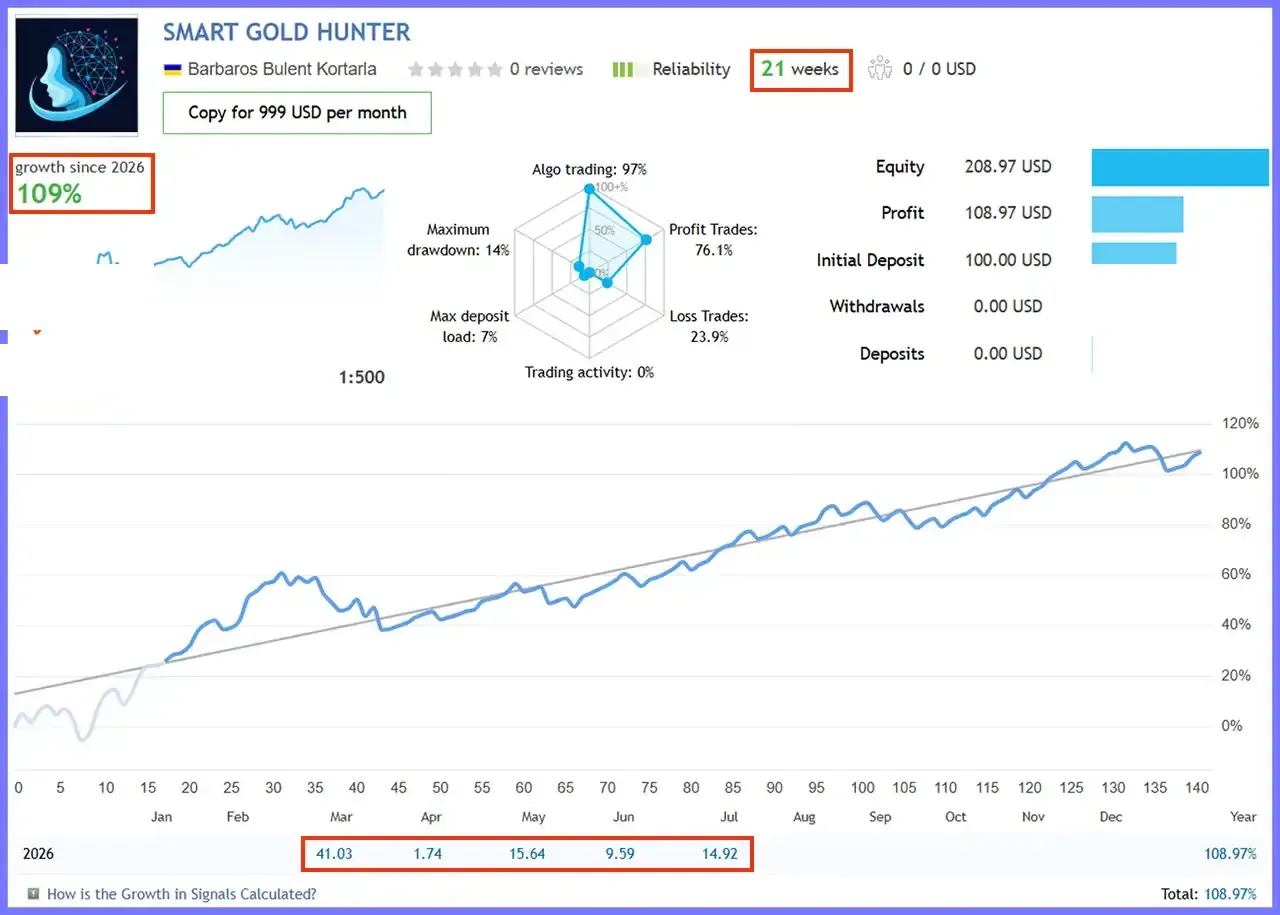Click the Withdrawals 0.00 USD value
Viewport: 1280px width, 915px height.
(1008, 306)
